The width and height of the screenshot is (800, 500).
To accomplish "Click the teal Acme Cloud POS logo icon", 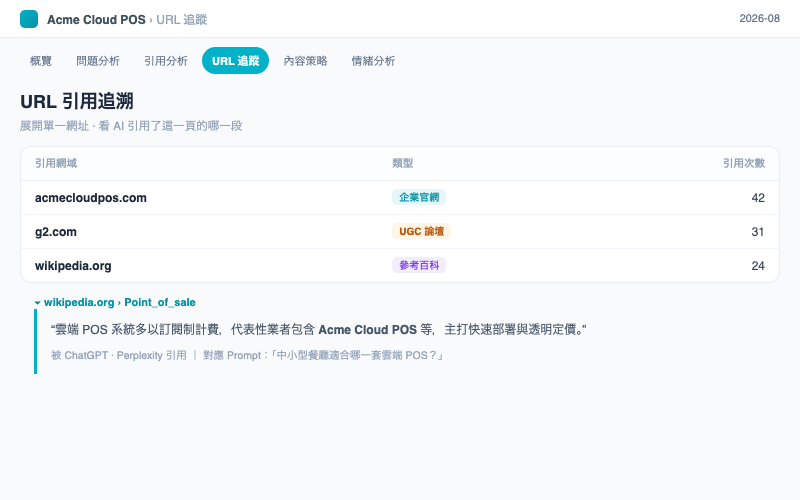I will point(29,19).
